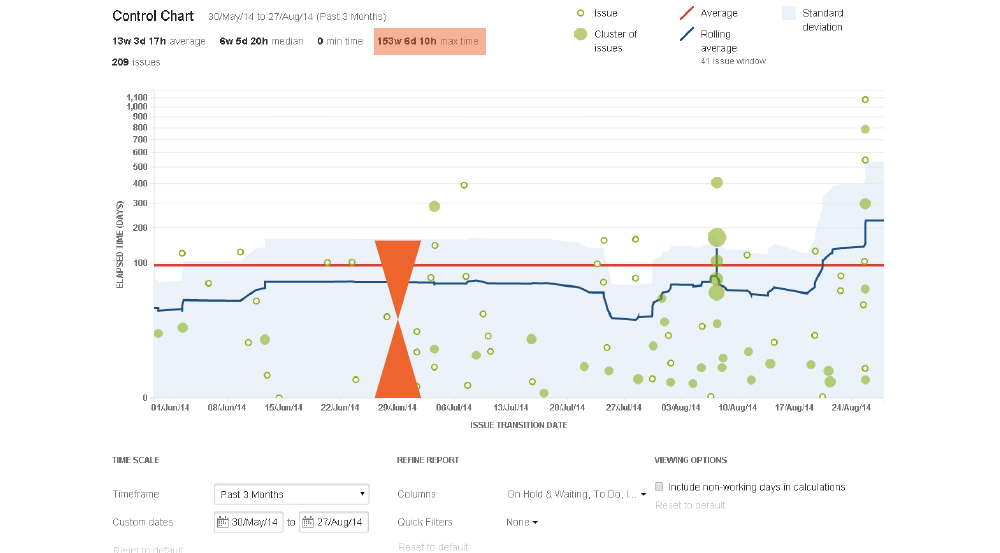
Task: Toggle 'Include non-working days in calculations' checkbox
Action: 659,487
